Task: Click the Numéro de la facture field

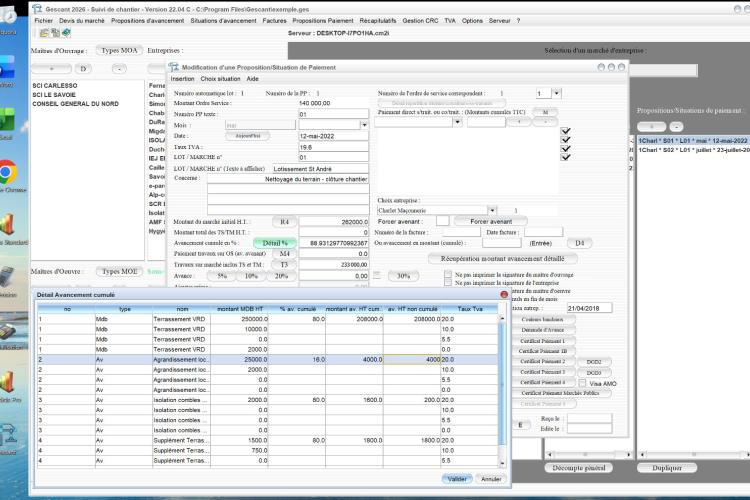Action: pos(461,232)
